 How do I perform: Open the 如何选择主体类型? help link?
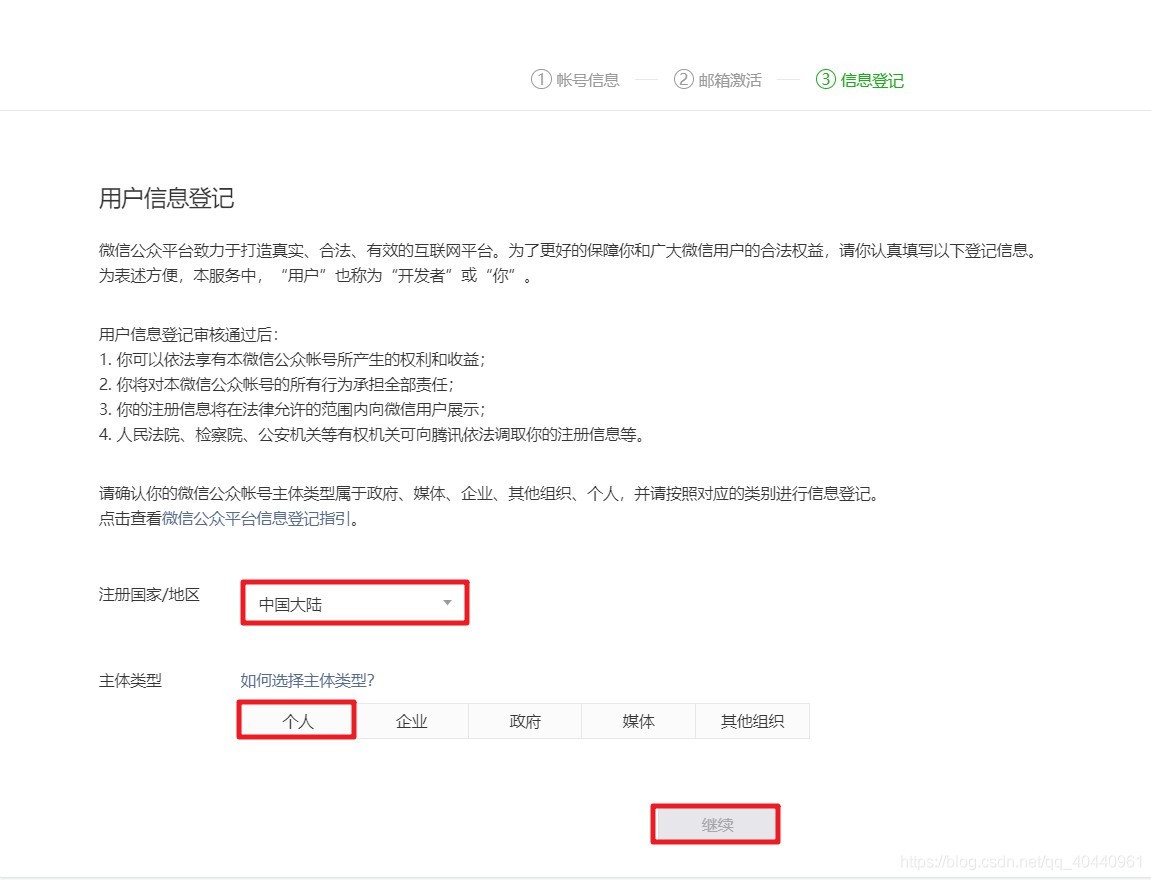tap(308, 680)
